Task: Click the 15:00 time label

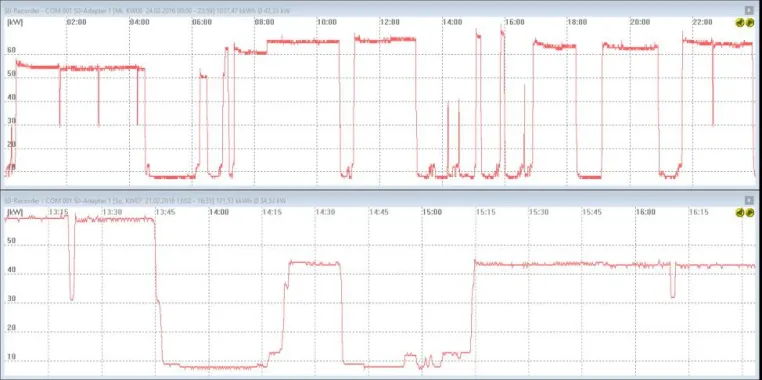Action: click(432, 212)
